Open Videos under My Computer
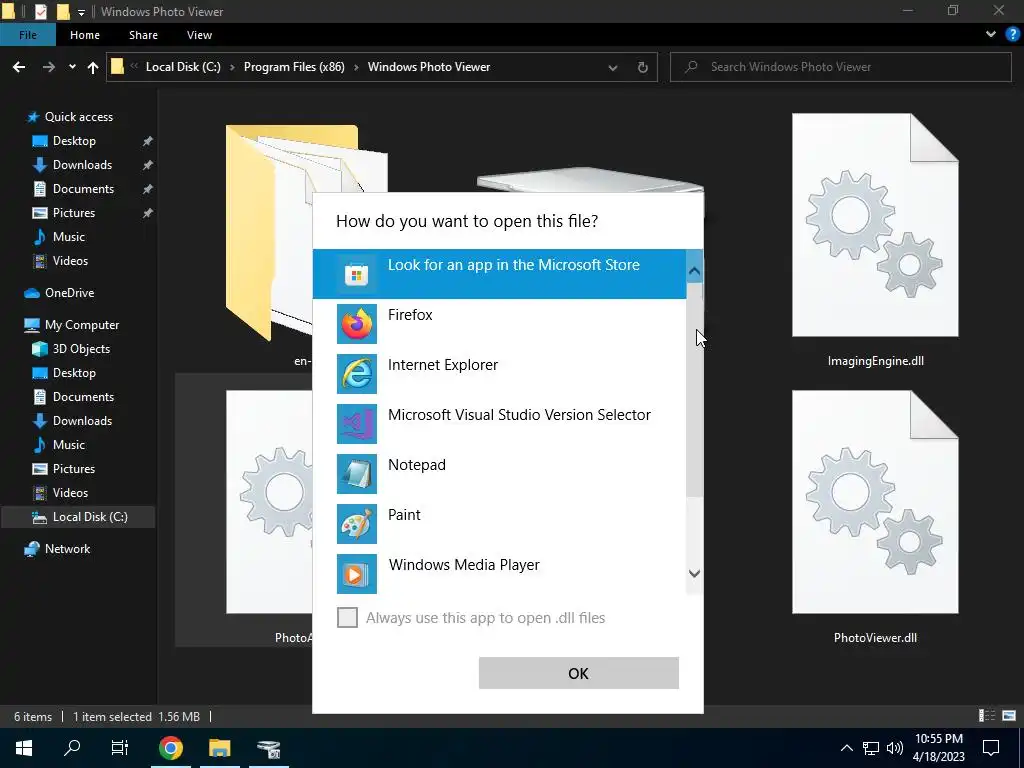The image size is (1024, 768). click(70, 493)
